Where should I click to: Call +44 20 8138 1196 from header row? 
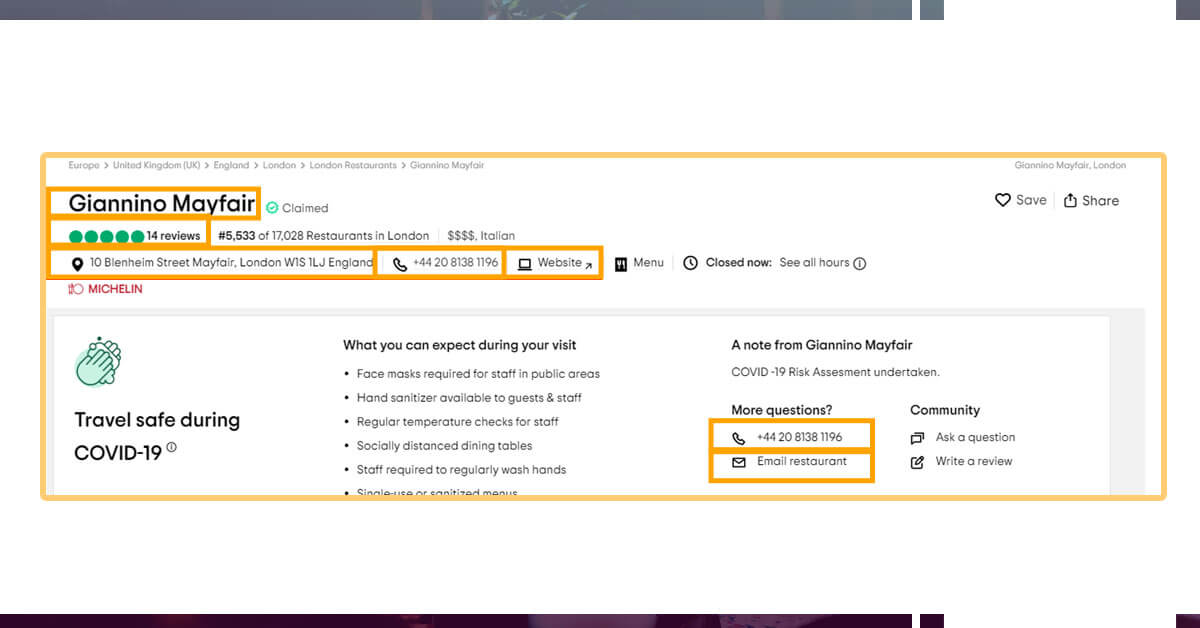coord(455,263)
